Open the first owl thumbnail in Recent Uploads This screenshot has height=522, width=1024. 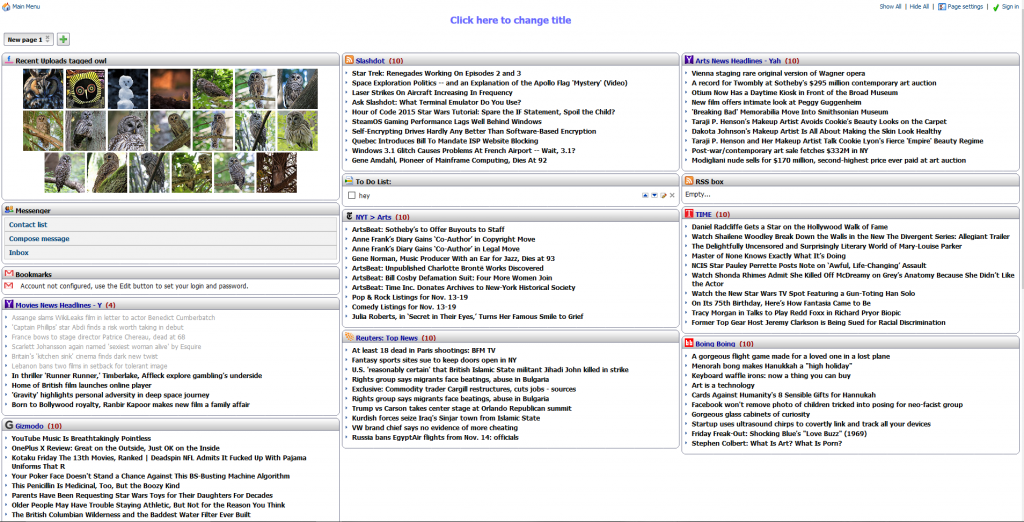click(42, 89)
